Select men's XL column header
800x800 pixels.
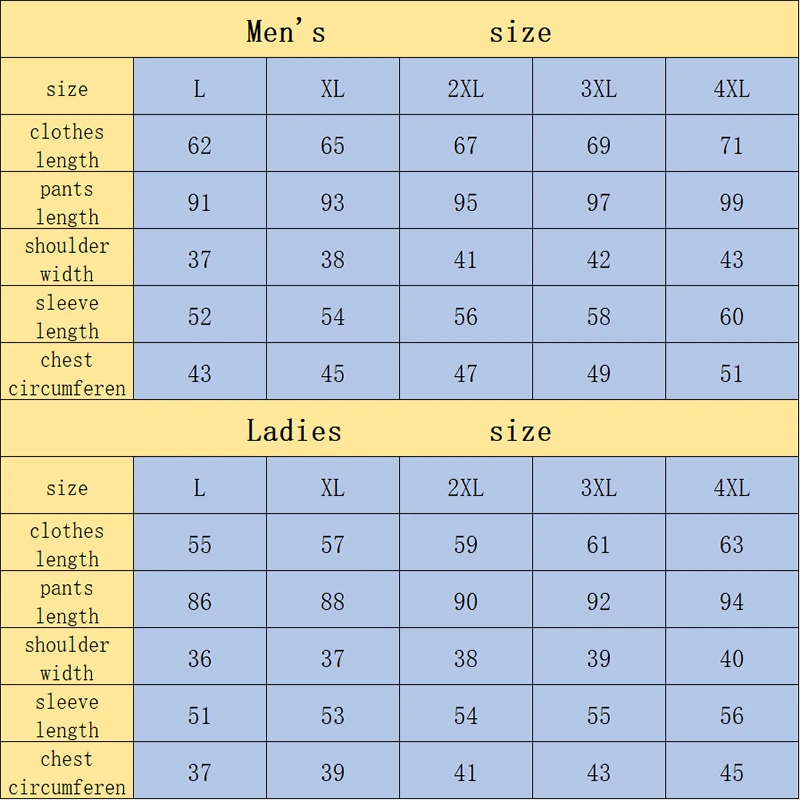click(x=333, y=89)
